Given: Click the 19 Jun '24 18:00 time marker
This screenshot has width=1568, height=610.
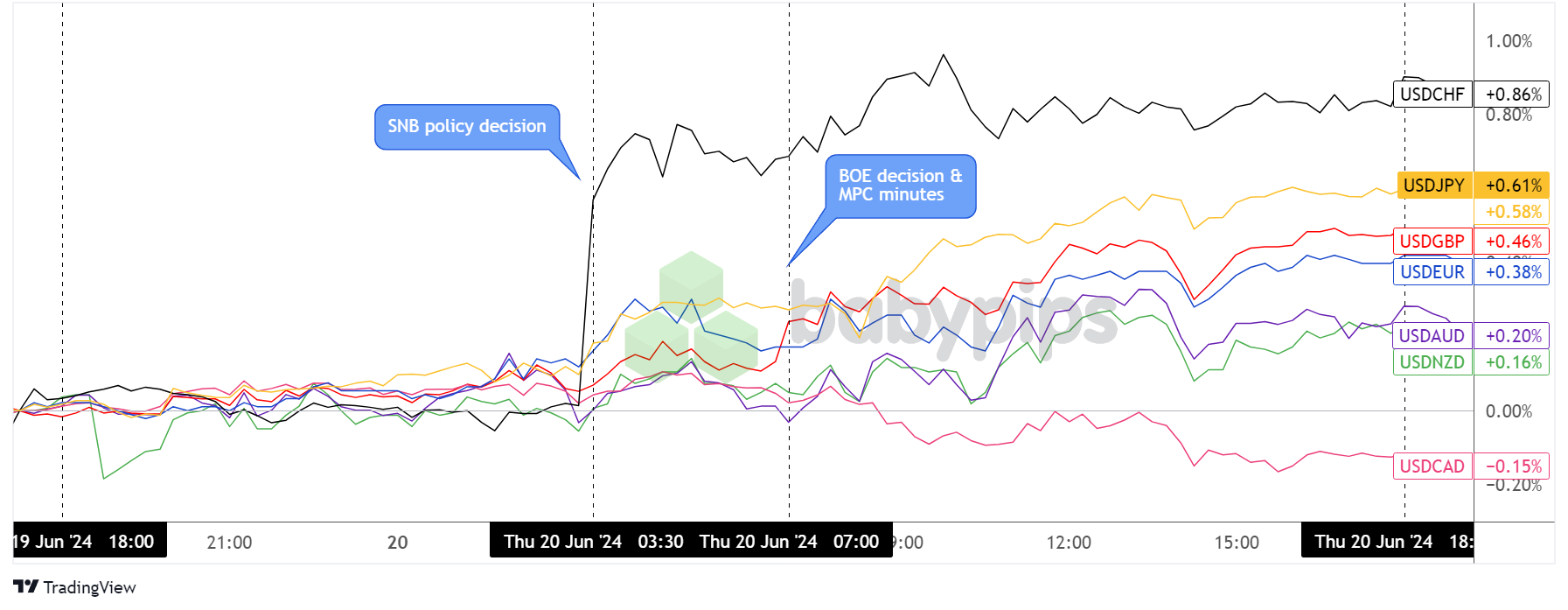Looking at the screenshot, I should click(87, 542).
